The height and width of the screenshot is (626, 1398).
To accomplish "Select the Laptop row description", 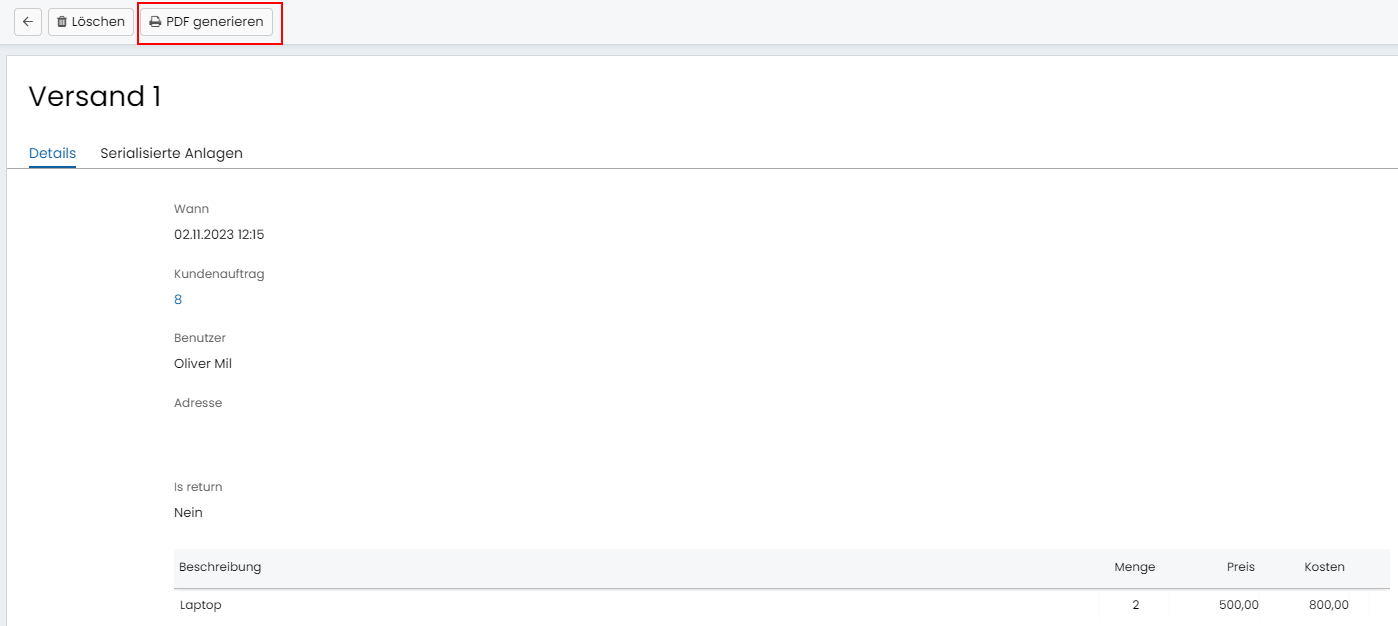I will point(201,605).
